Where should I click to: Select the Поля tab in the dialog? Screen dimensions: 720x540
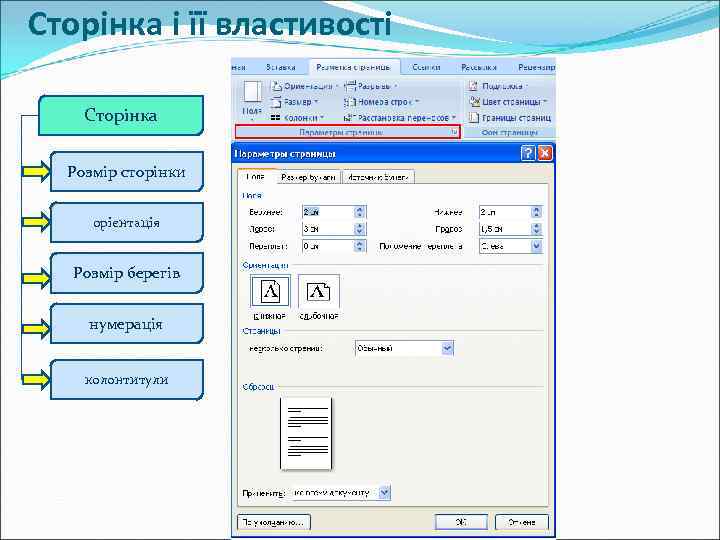click(x=256, y=177)
